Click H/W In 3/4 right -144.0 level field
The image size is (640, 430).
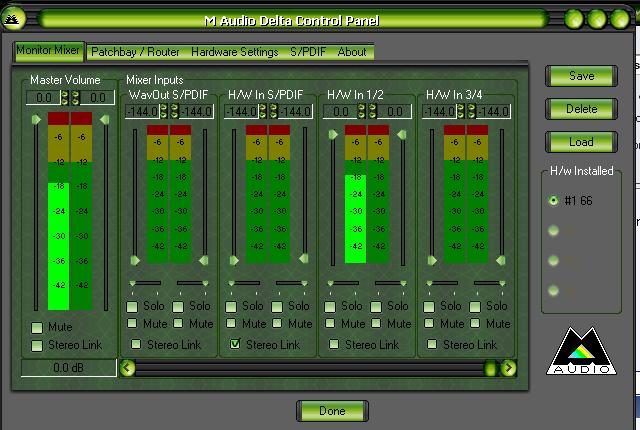(493, 111)
